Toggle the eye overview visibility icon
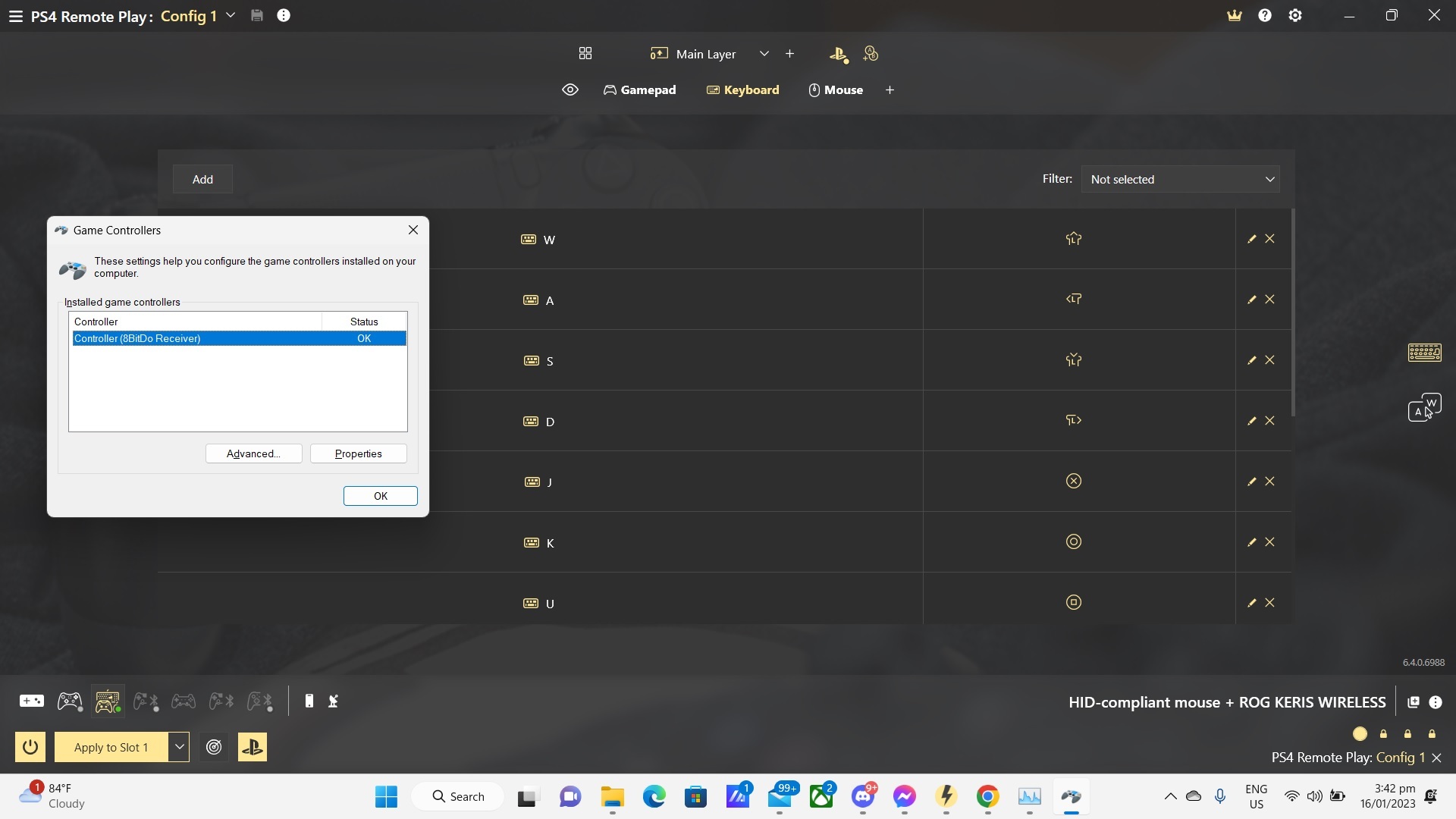Viewport: 1456px width, 819px height. click(570, 90)
